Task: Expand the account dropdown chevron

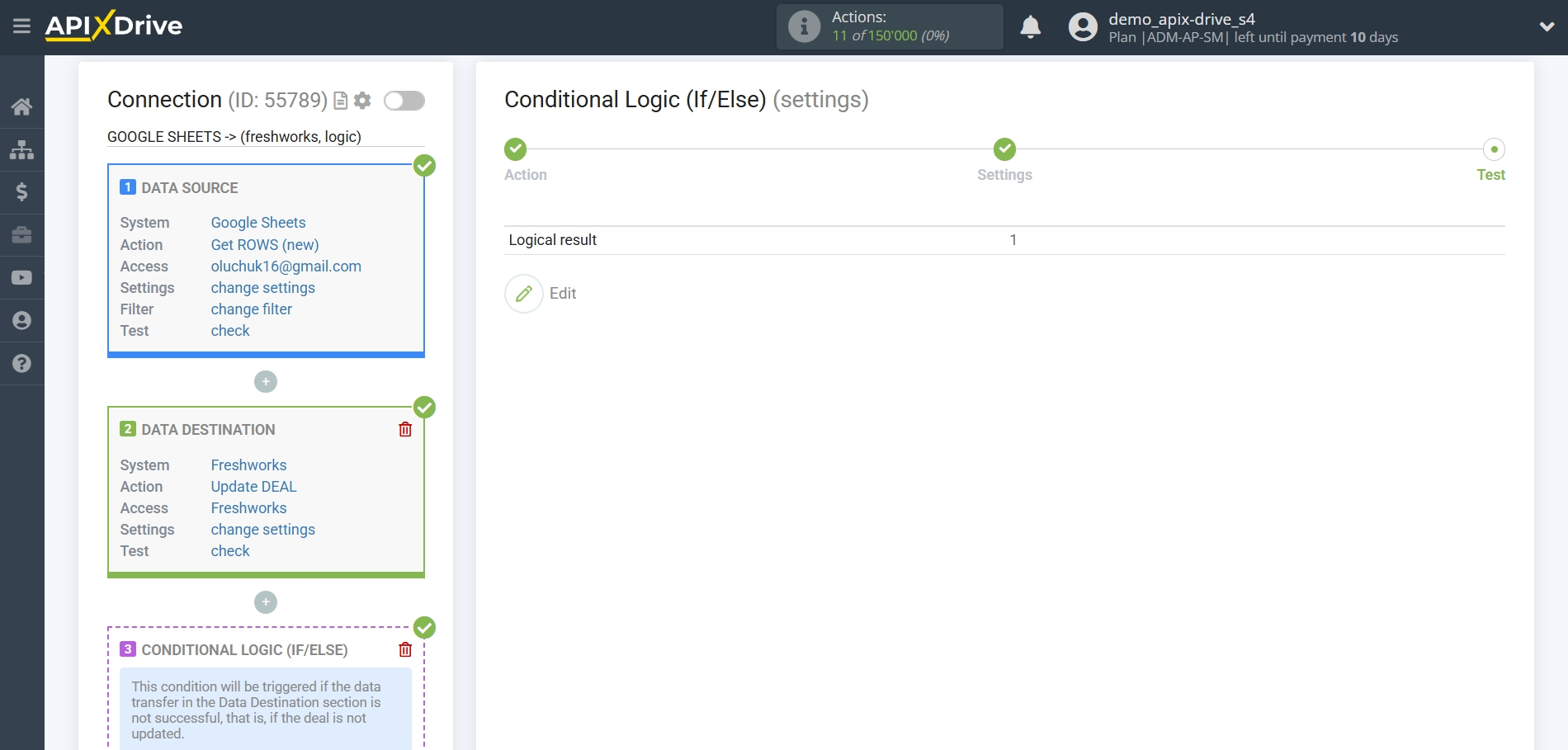Action: point(1547,26)
